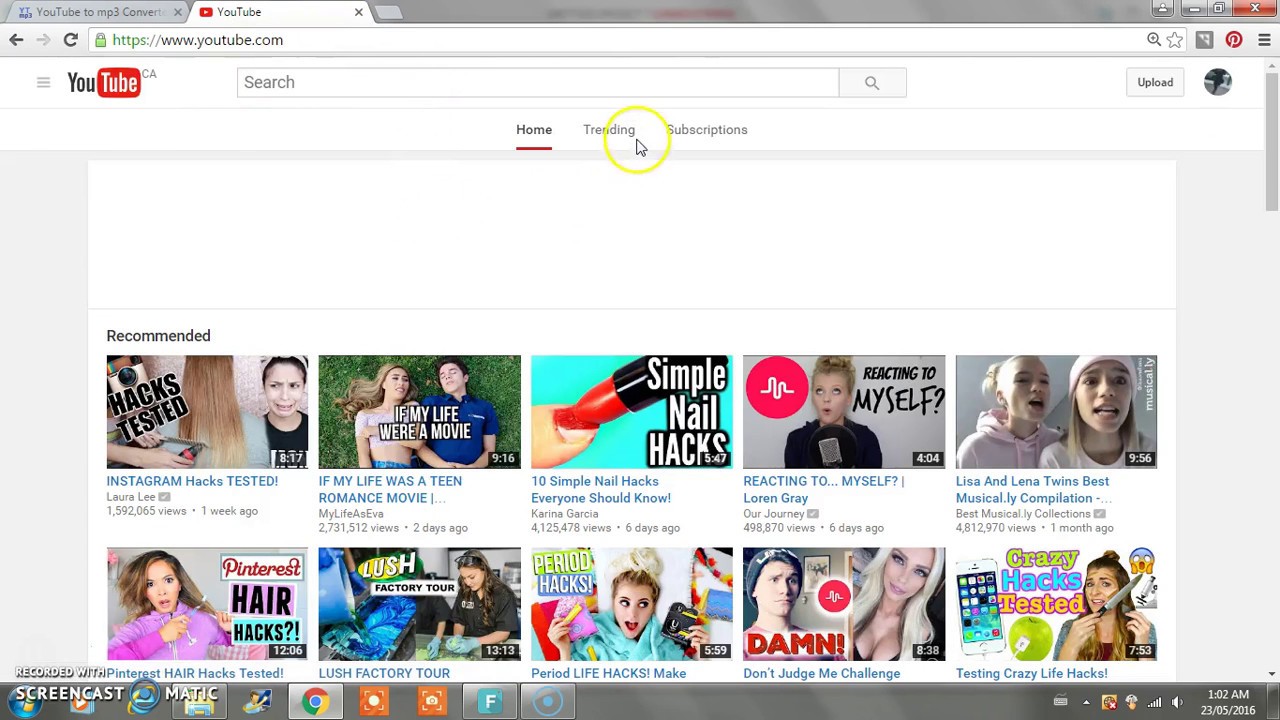Click the volume speaker tray icon
The height and width of the screenshot is (720, 1280).
pyautogui.click(x=1177, y=702)
